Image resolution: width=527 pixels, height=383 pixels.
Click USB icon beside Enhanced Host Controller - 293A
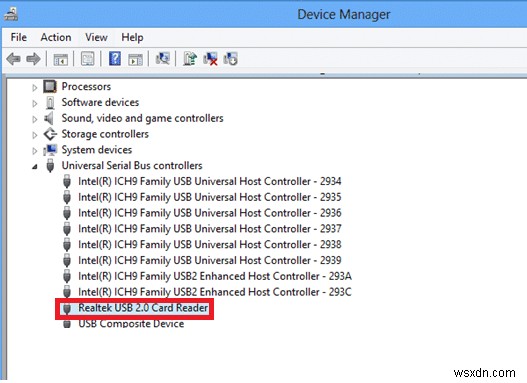[67, 276]
